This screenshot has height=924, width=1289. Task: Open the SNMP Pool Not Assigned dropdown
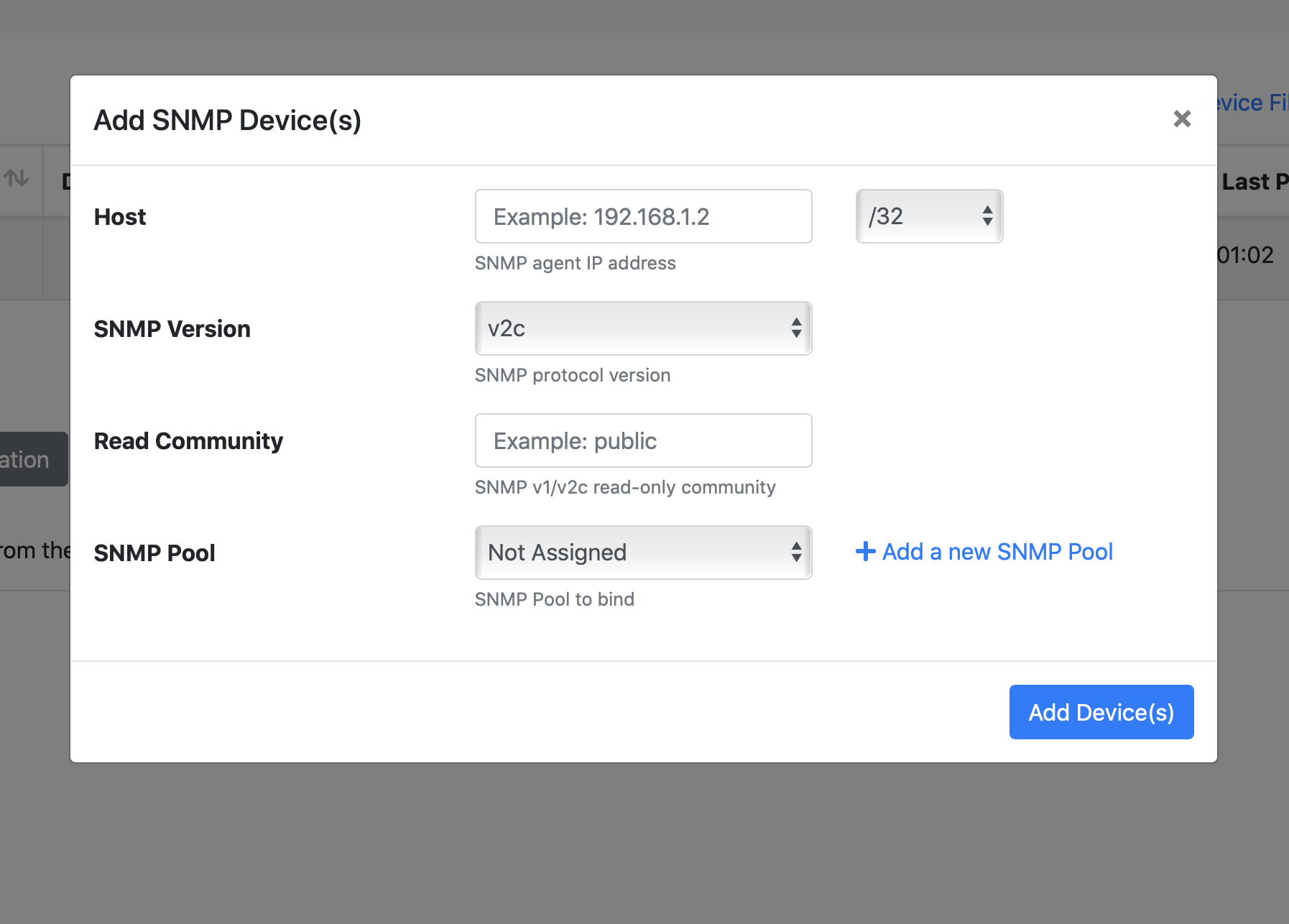pos(643,553)
